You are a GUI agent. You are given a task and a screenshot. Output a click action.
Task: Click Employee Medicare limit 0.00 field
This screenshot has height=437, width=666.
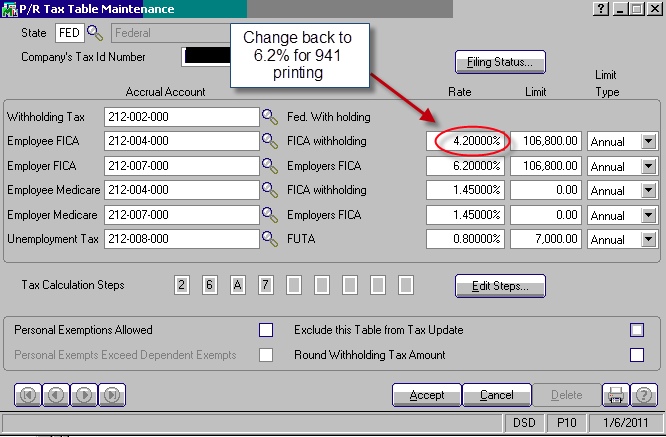546,190
